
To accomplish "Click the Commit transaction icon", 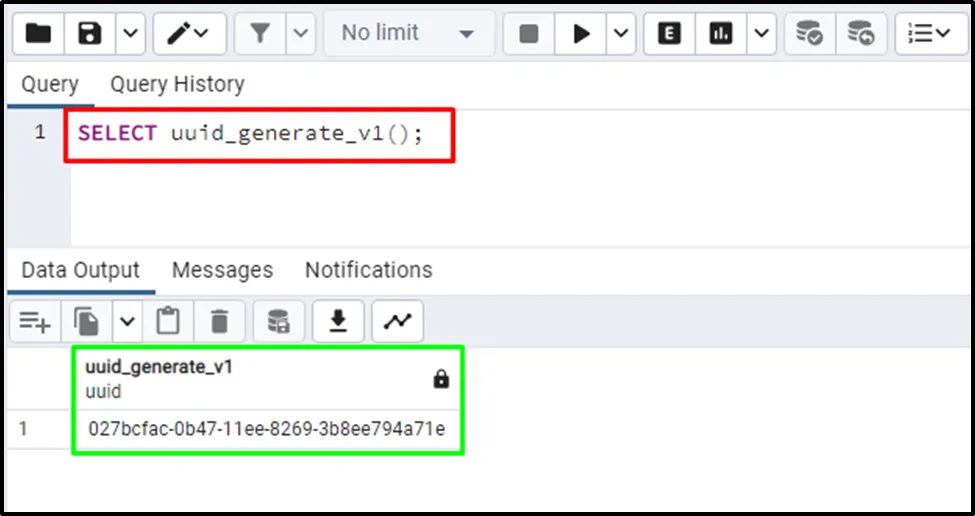I will click(809, 34).
